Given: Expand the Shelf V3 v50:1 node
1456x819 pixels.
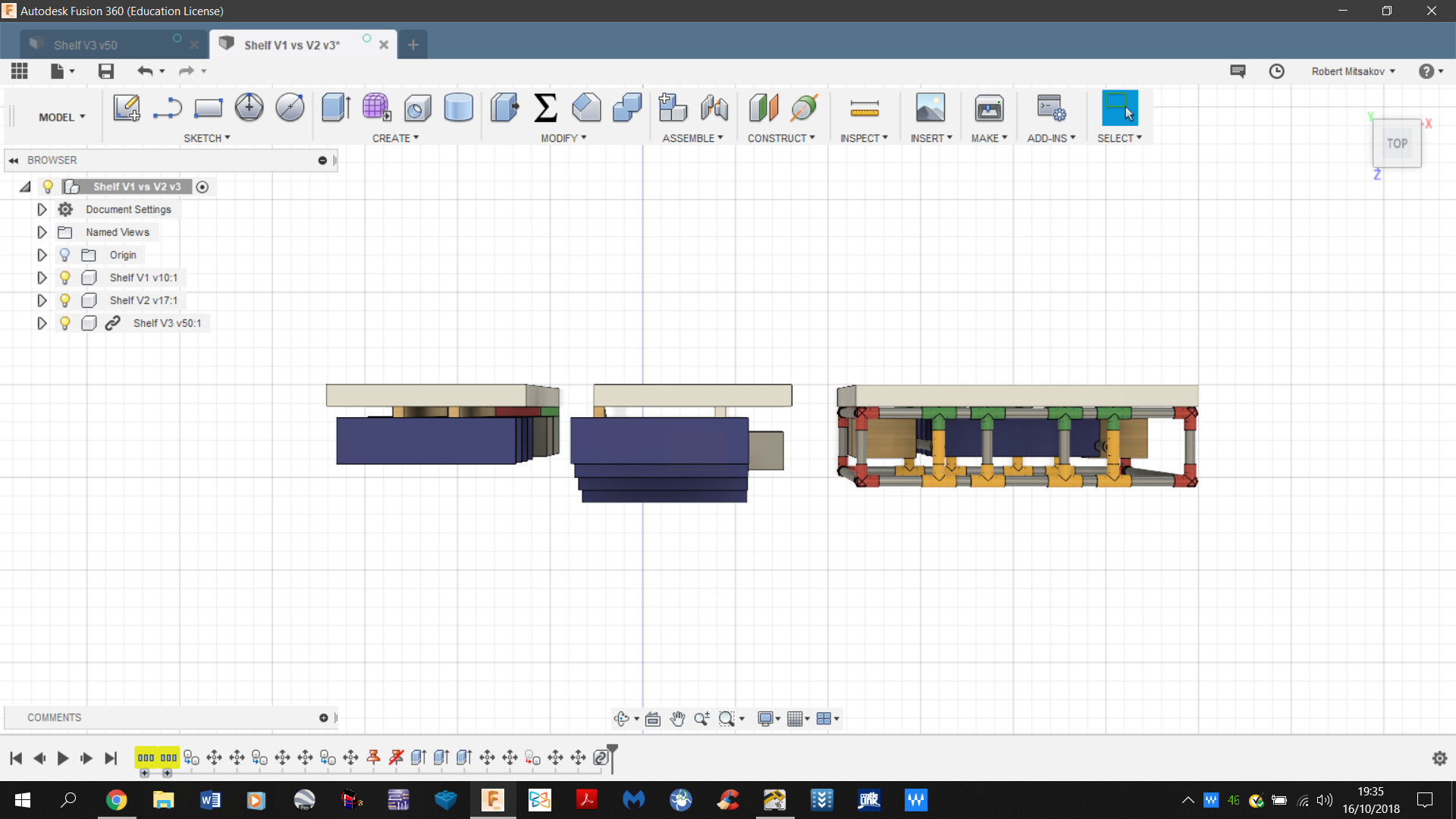Looking at the screenshot, I should [42, 323].
